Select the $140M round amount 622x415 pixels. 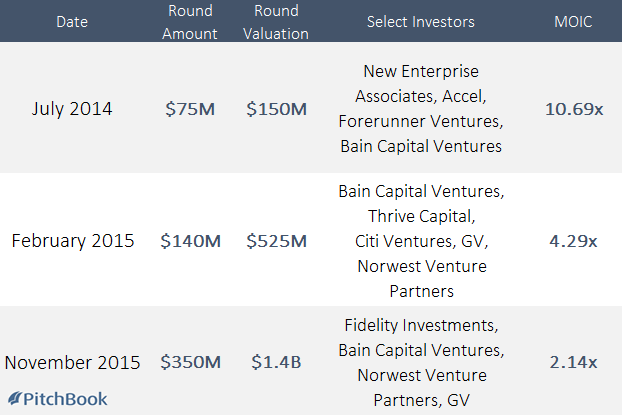click(x=190, y=241)
